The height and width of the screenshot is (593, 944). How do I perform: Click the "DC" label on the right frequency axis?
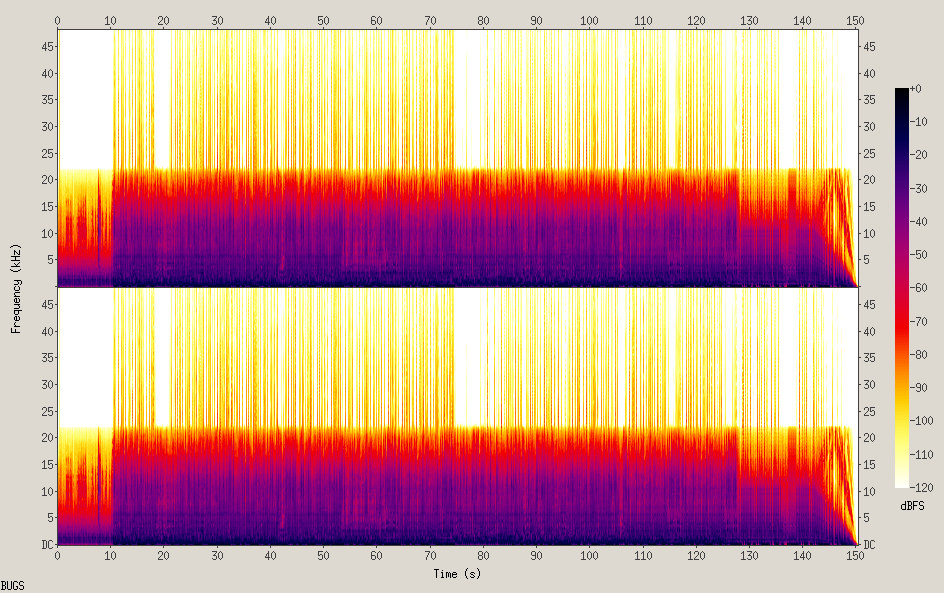869,545
